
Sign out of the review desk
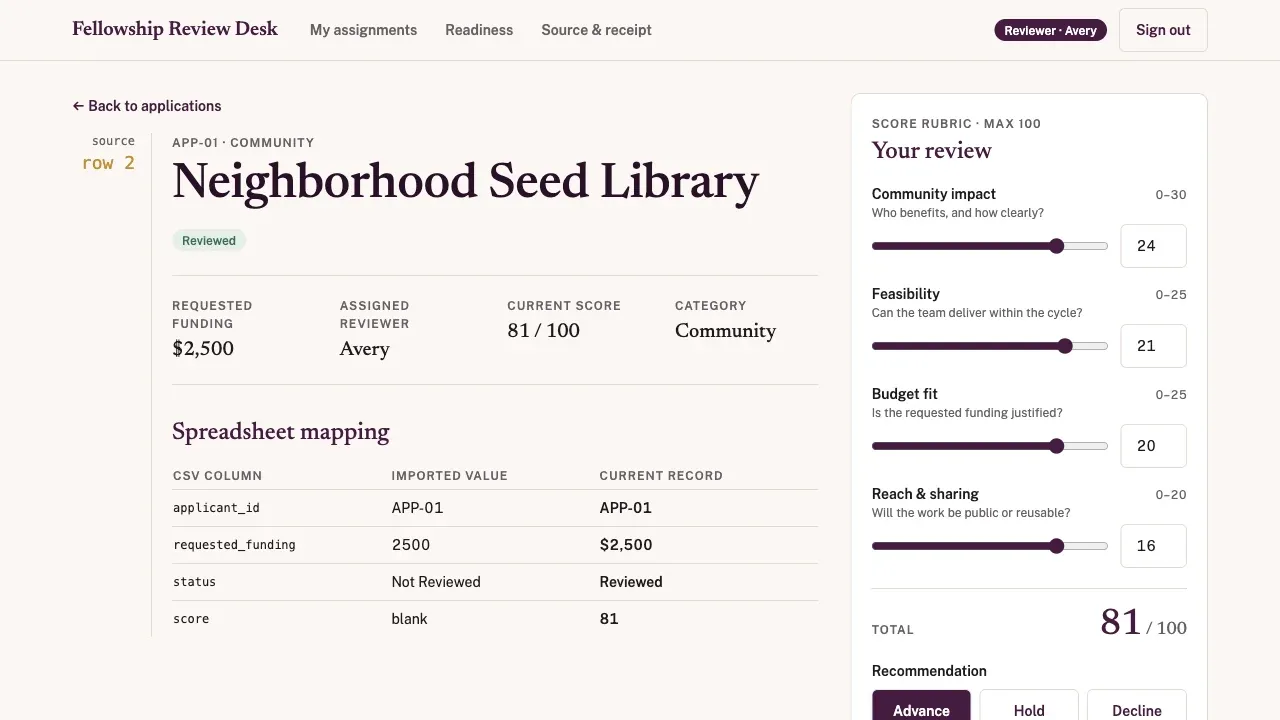pos(1163,30)
